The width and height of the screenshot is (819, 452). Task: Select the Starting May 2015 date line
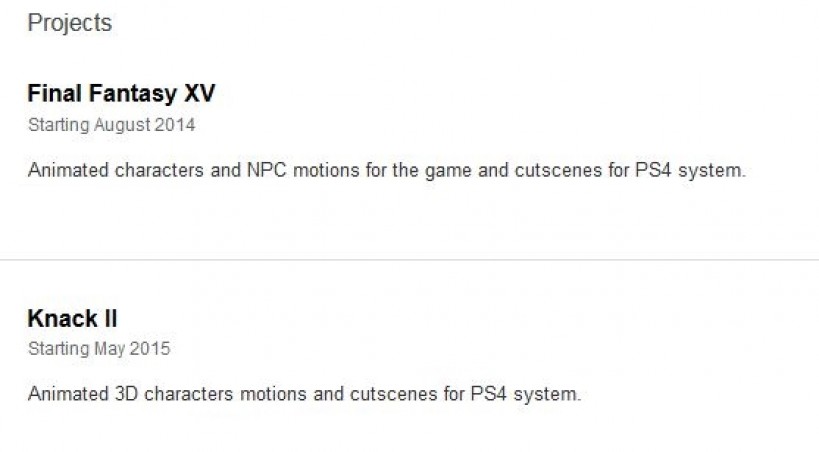point(98,349)
